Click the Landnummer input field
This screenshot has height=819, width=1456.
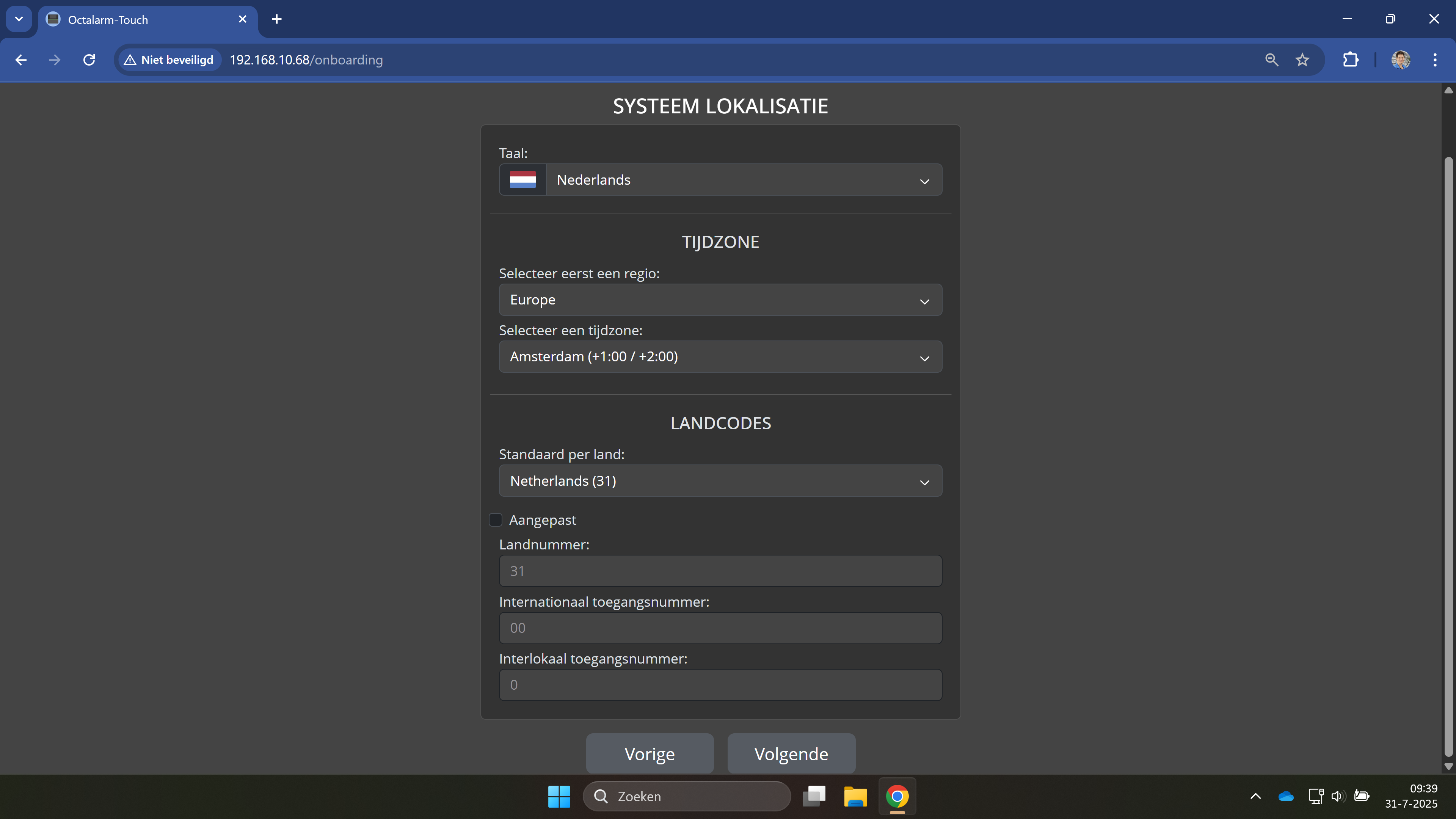click(720, 571)
